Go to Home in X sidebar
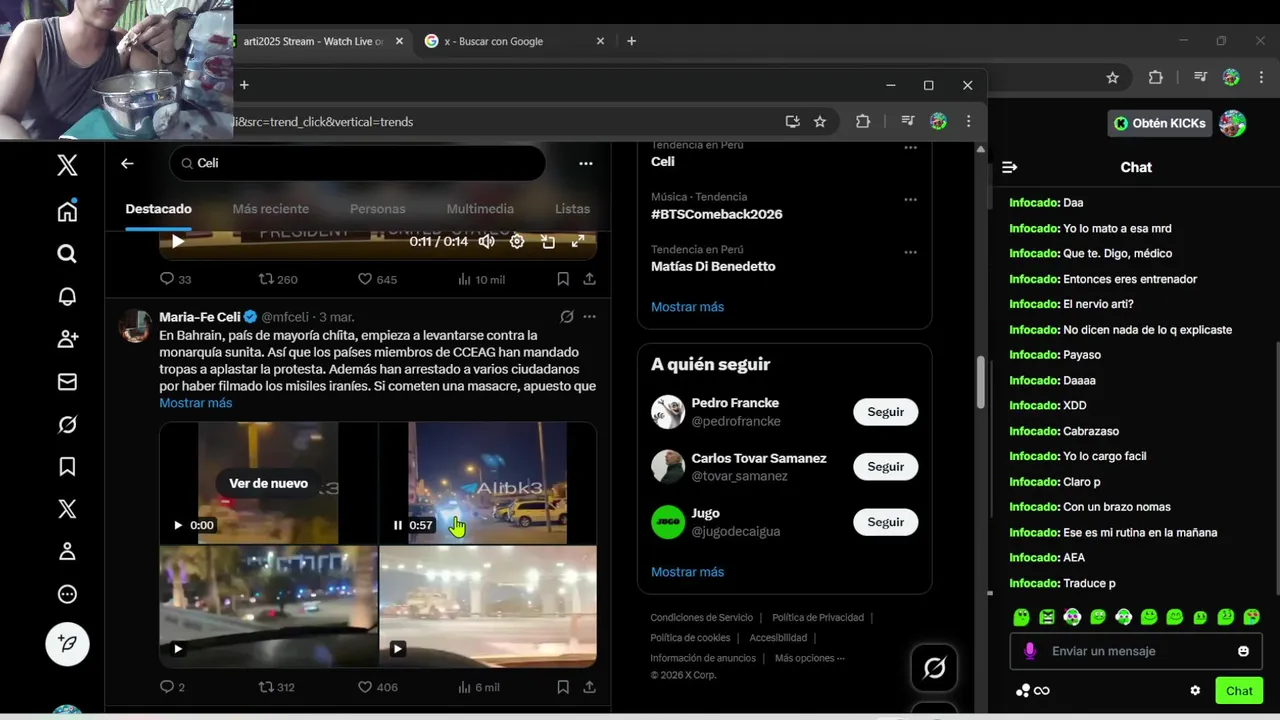1280x720 pixels. click(67, 211)
